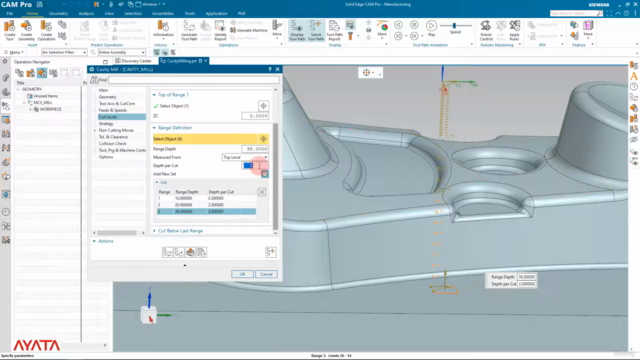
Task: Click the step-backward animation control
Action: [398, 25]
